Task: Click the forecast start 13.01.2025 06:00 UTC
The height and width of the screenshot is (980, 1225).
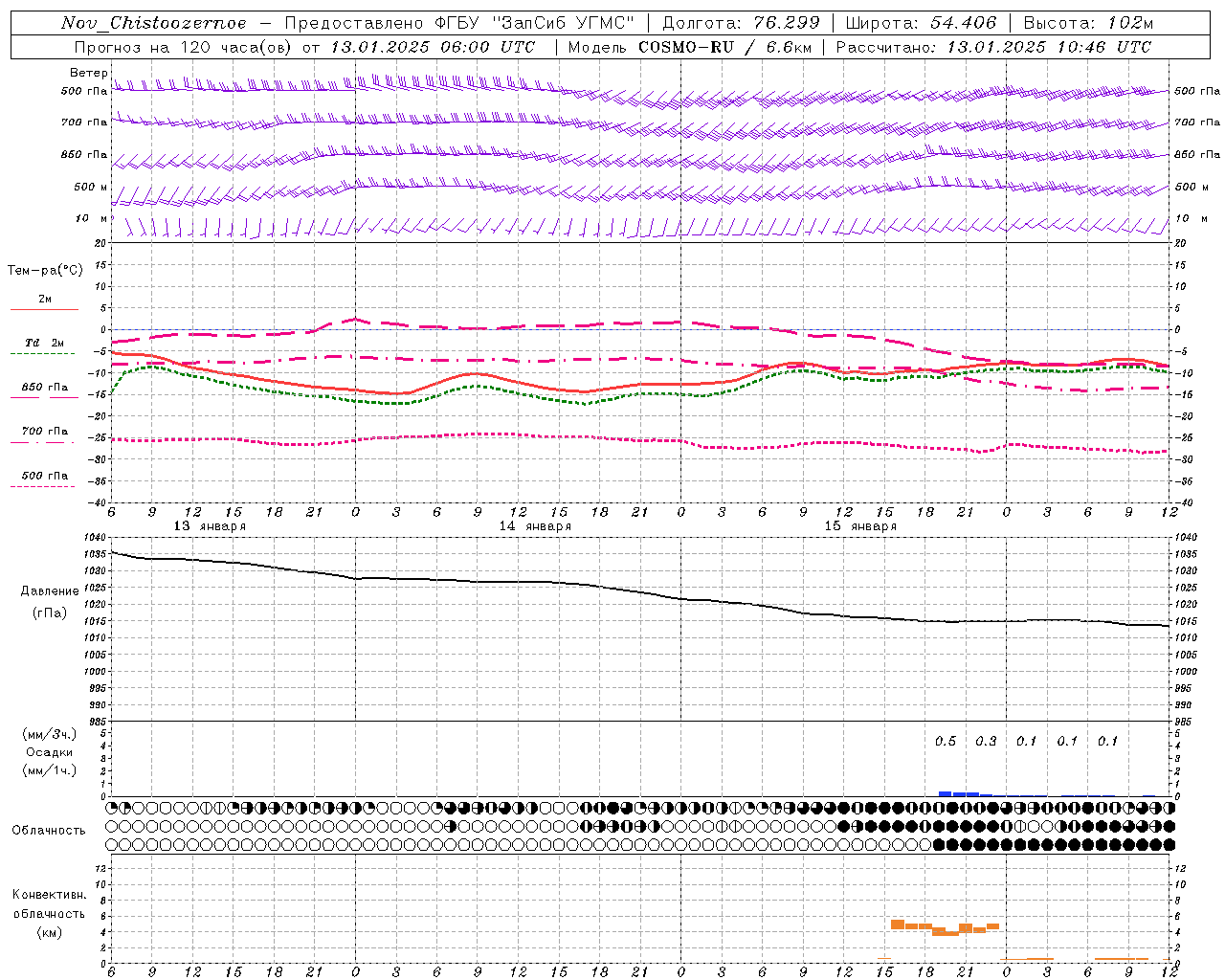Action: click(x=433, y=47)
